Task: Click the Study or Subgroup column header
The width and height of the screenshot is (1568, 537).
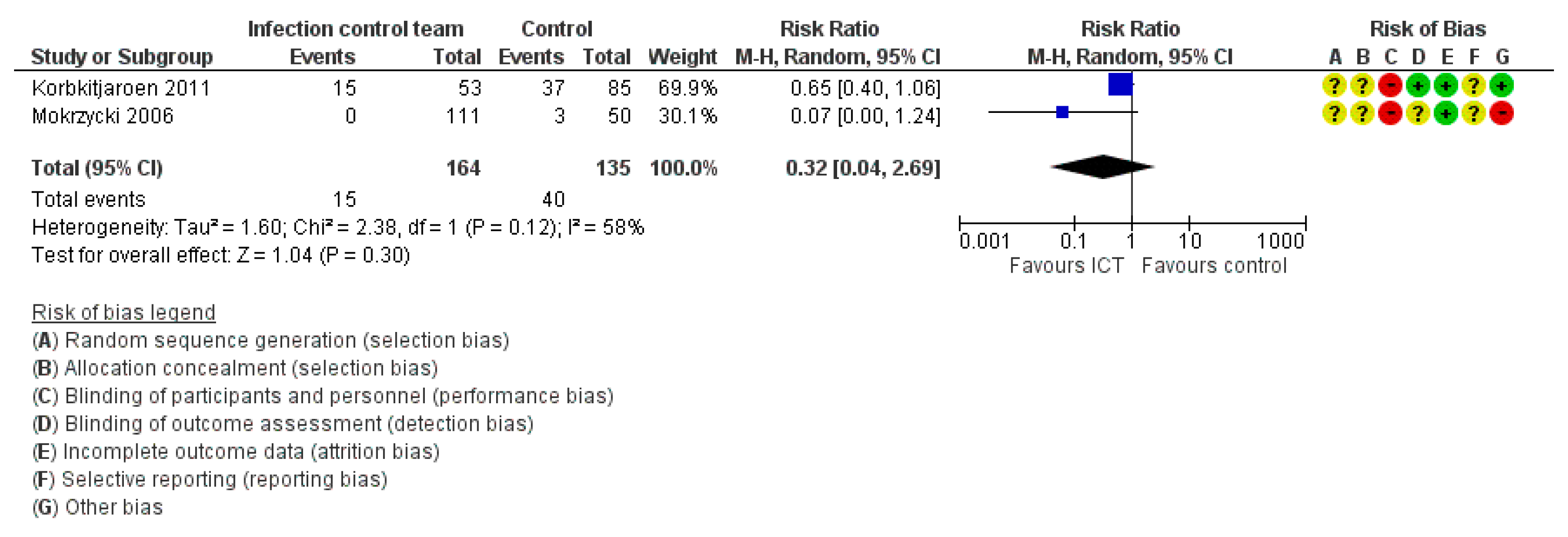Action: click(122, 57)
